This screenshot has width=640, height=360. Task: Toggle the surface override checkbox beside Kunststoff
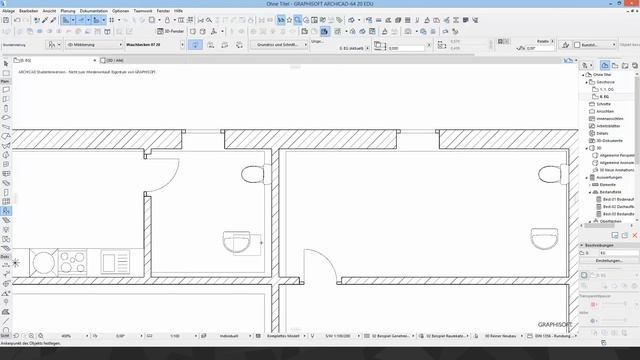click(x=577, y=45)
